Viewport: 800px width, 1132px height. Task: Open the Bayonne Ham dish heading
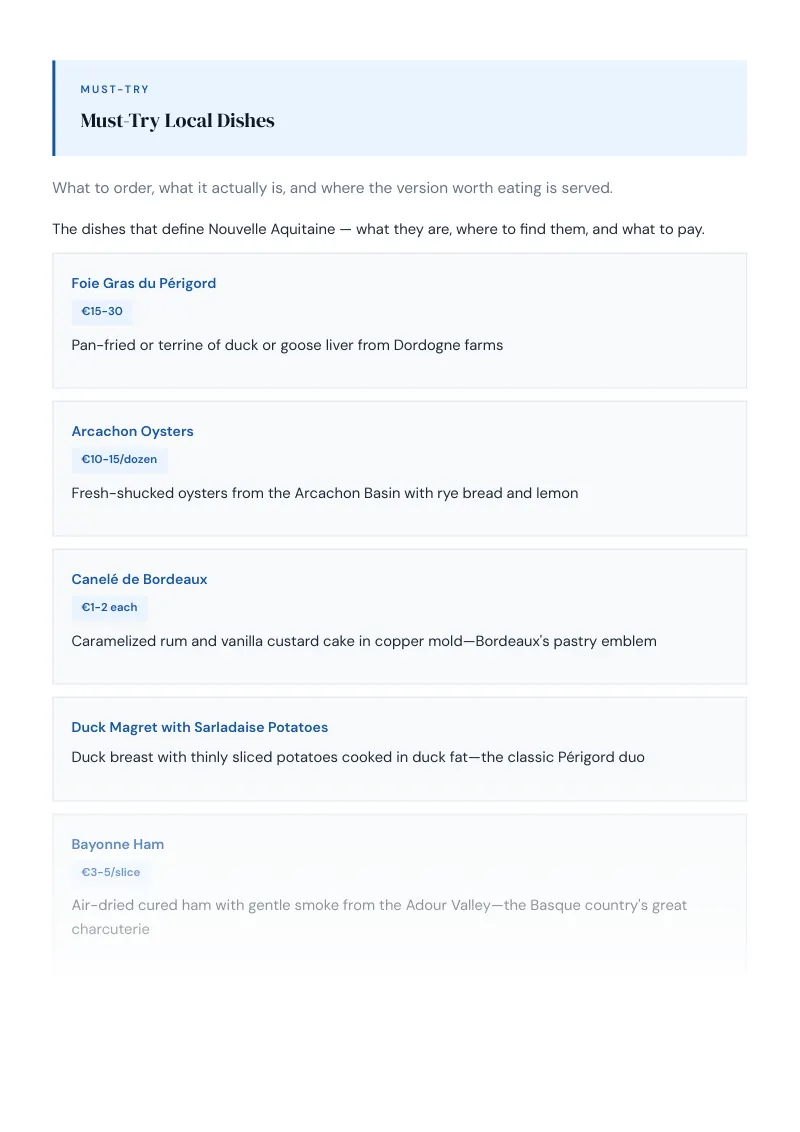118,844
